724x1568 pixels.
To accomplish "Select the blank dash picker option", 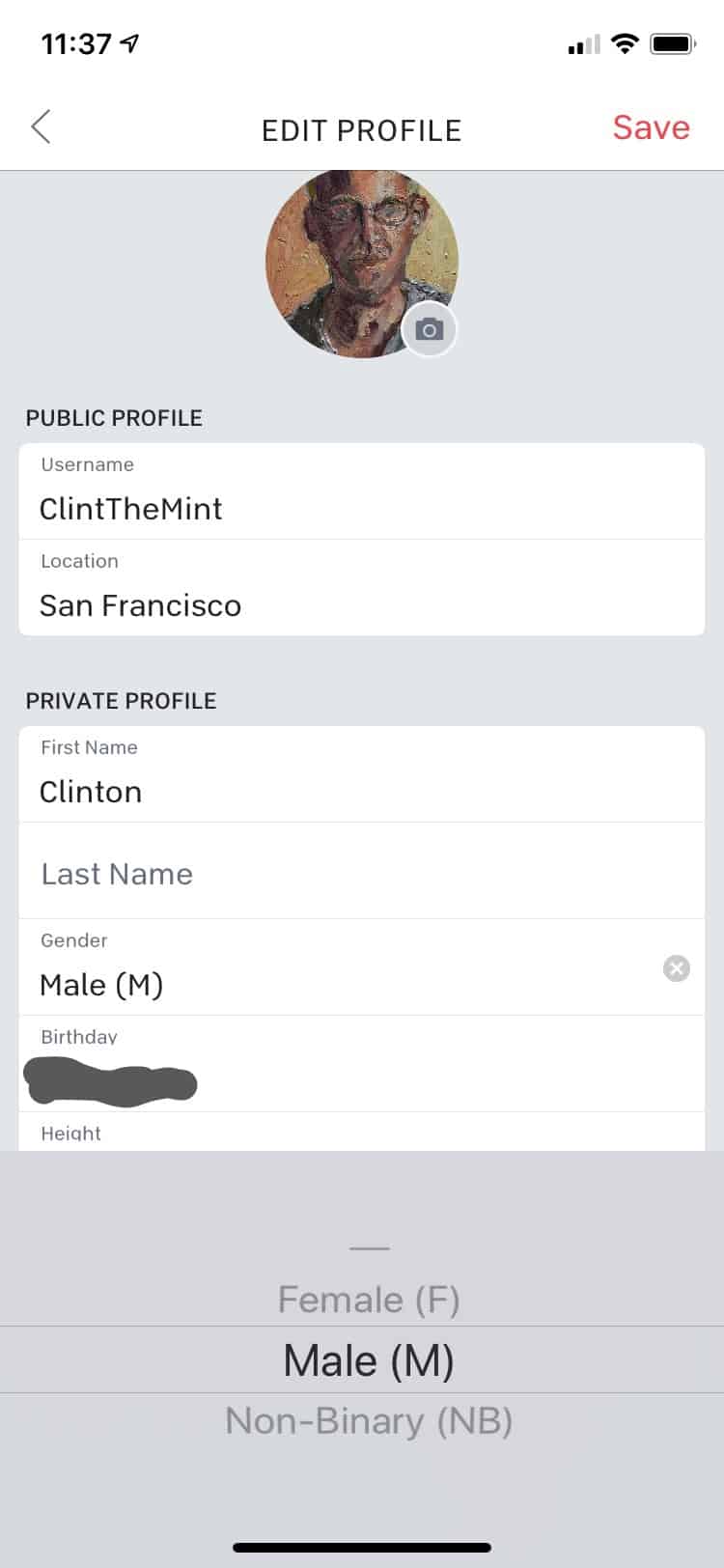I will tap(369, 1248).
